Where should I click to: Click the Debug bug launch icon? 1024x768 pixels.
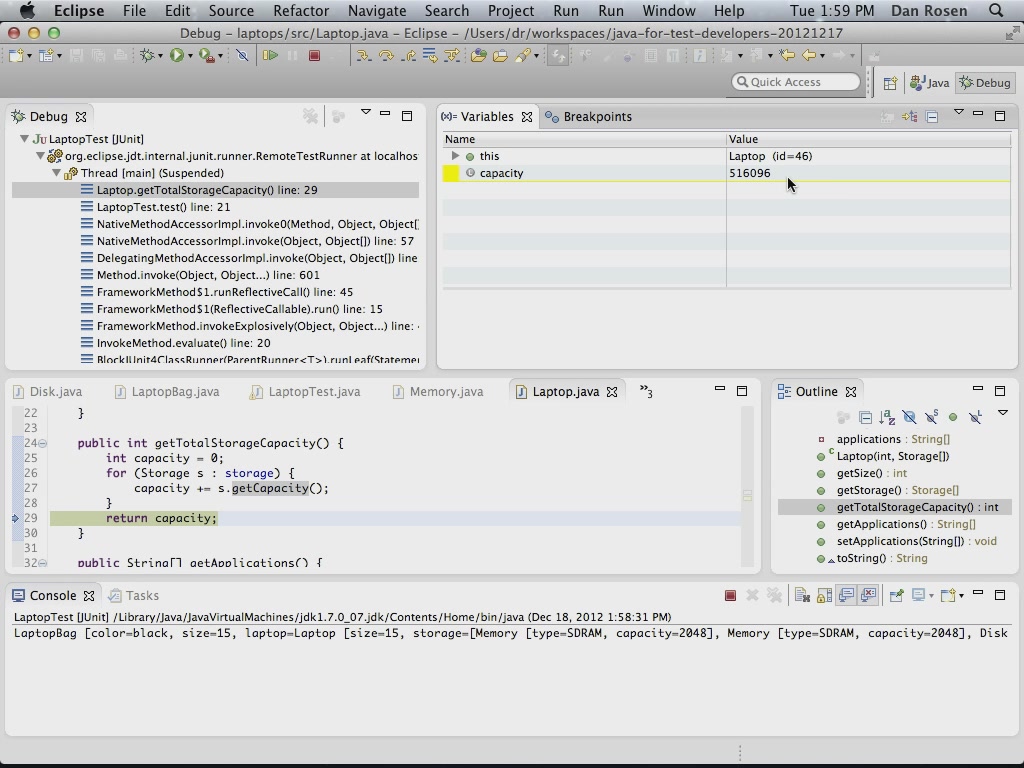(147, 56)
